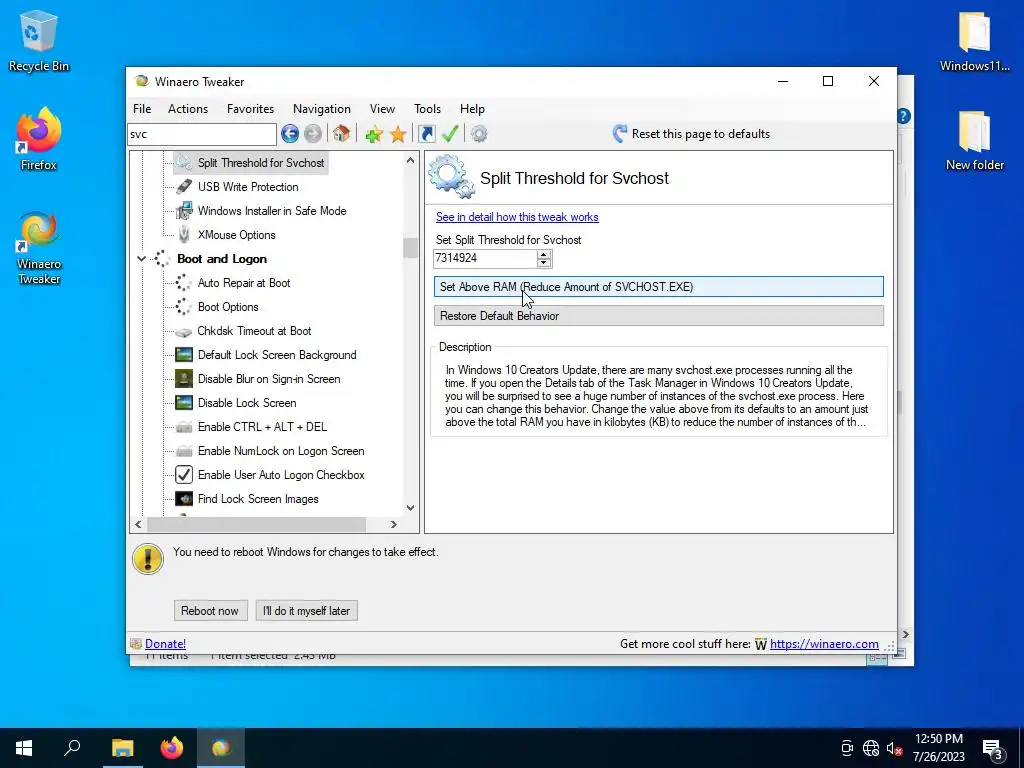Click I'll do it myself later
Viewport: 1024px width, 768px height.
pos(306,611)
